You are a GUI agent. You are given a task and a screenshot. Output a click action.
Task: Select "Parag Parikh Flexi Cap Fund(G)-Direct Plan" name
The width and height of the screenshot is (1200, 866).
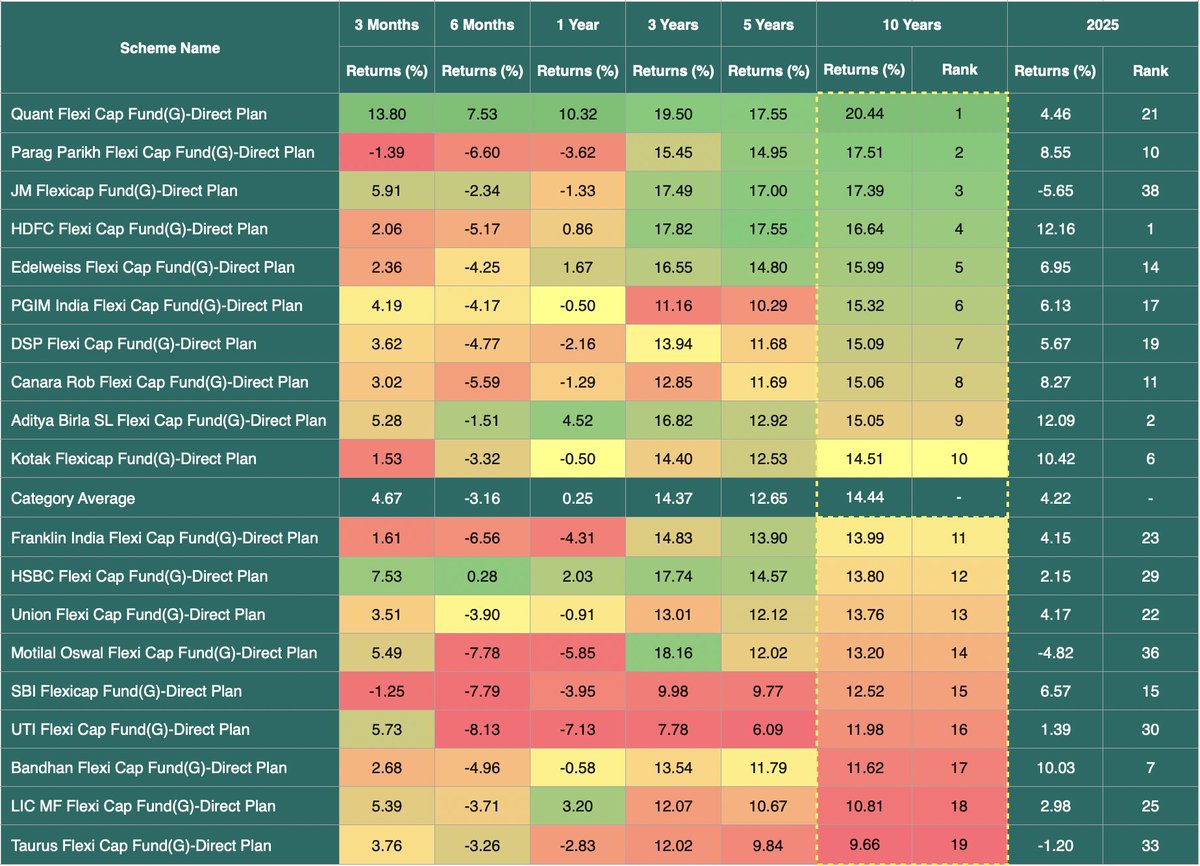tap(163, 152)
